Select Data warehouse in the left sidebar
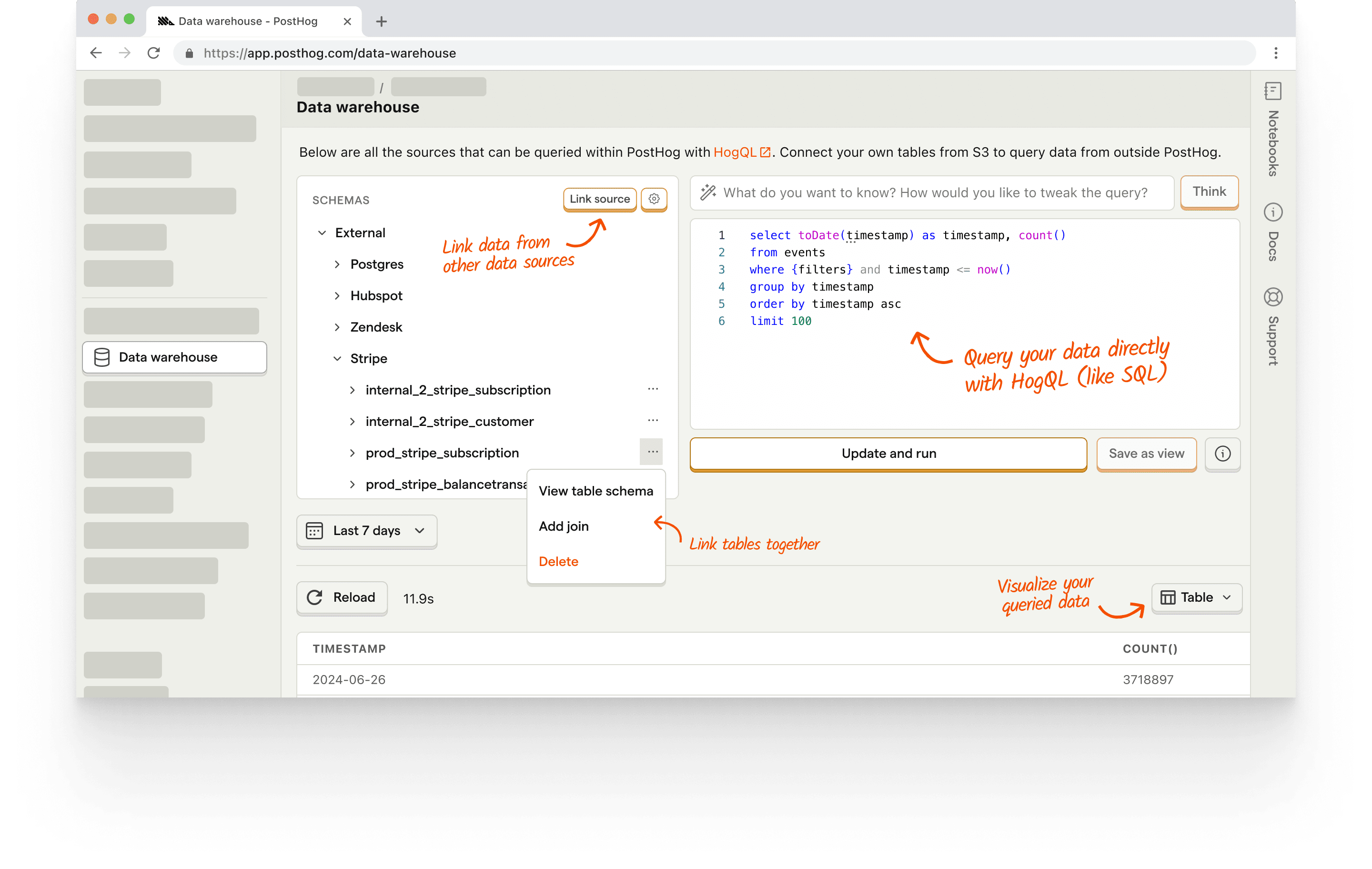 (x=174, y=357)
